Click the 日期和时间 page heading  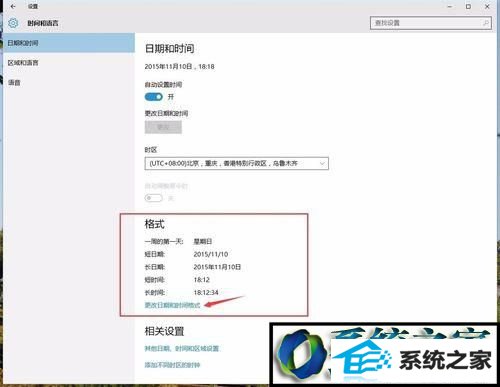click(169, 49)
